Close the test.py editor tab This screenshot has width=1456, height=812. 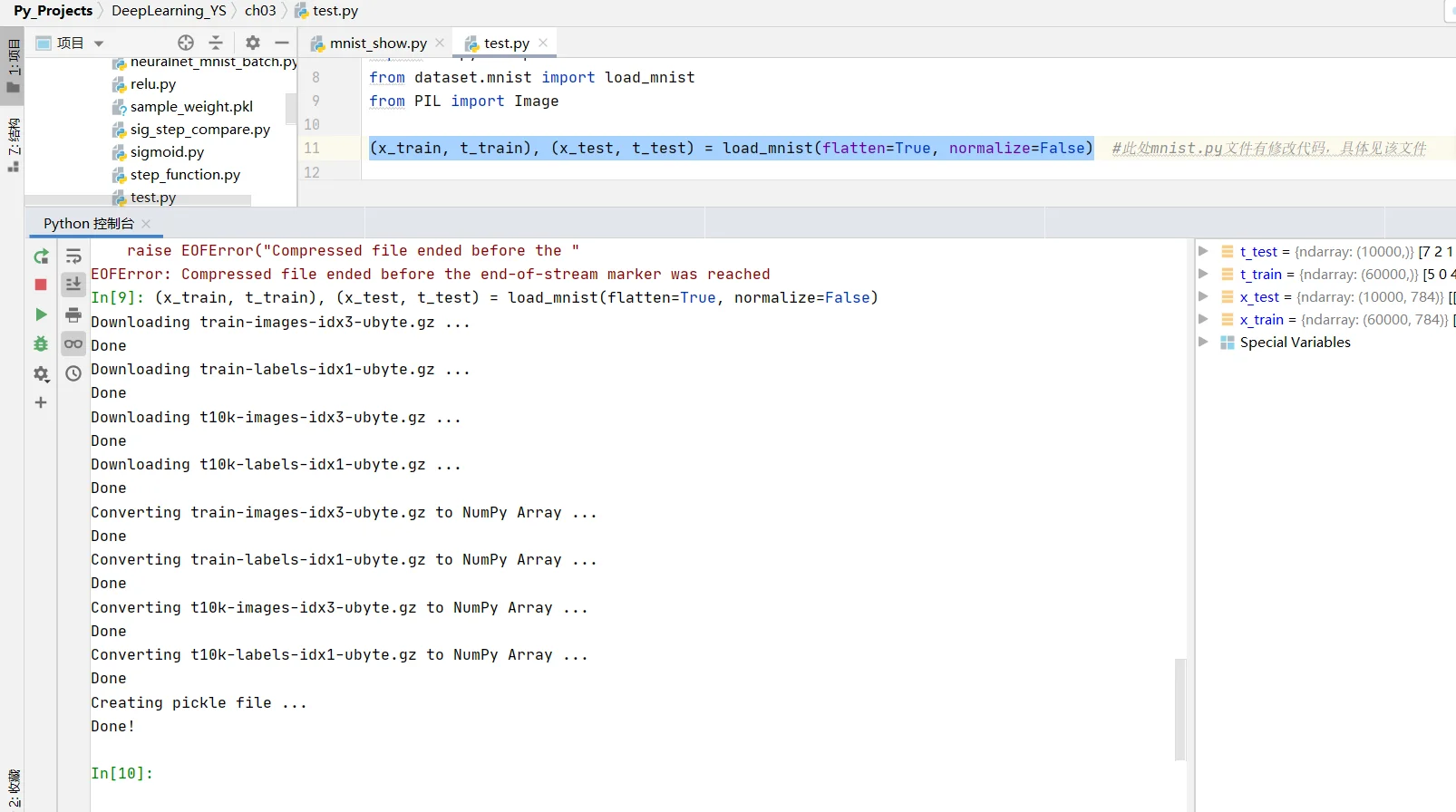click(x=543, y=43)
